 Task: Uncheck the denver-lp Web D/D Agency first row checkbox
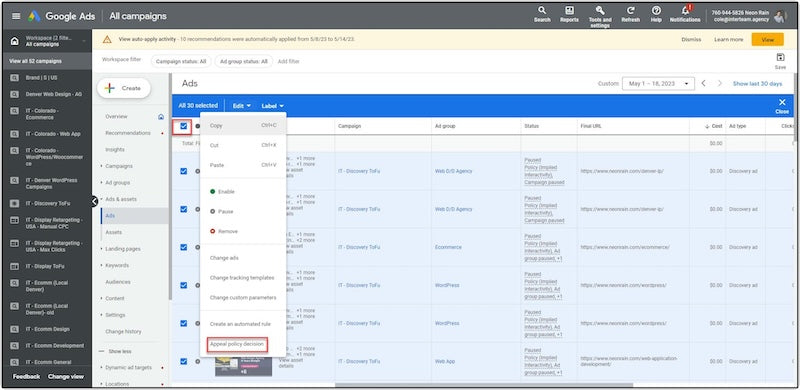coord(184,171)
